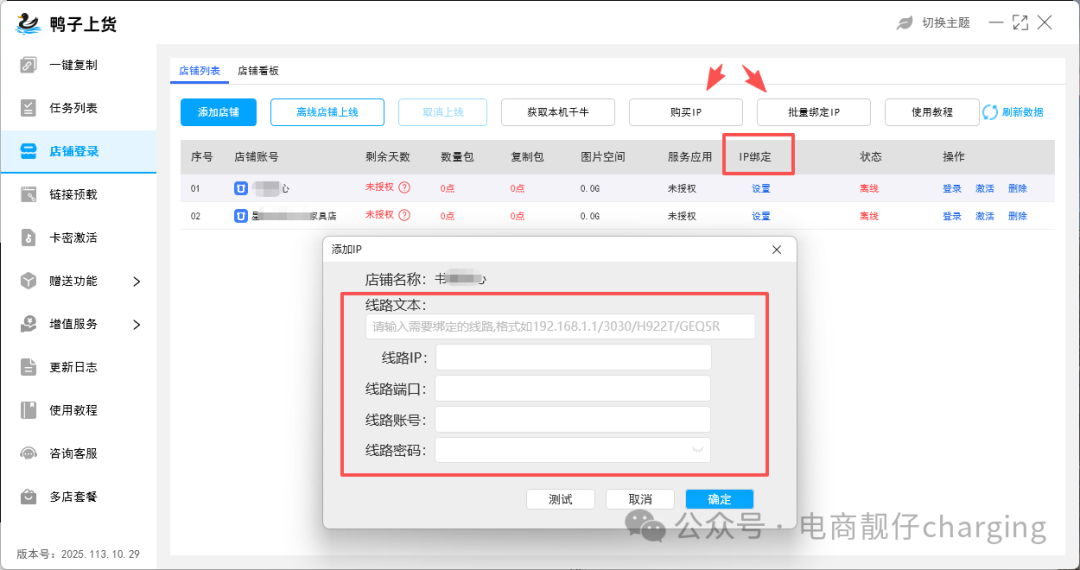Click the 更新日志 document icon
Screen dimensions: 1080x570
pyautogui.click(x=28, y=367)
